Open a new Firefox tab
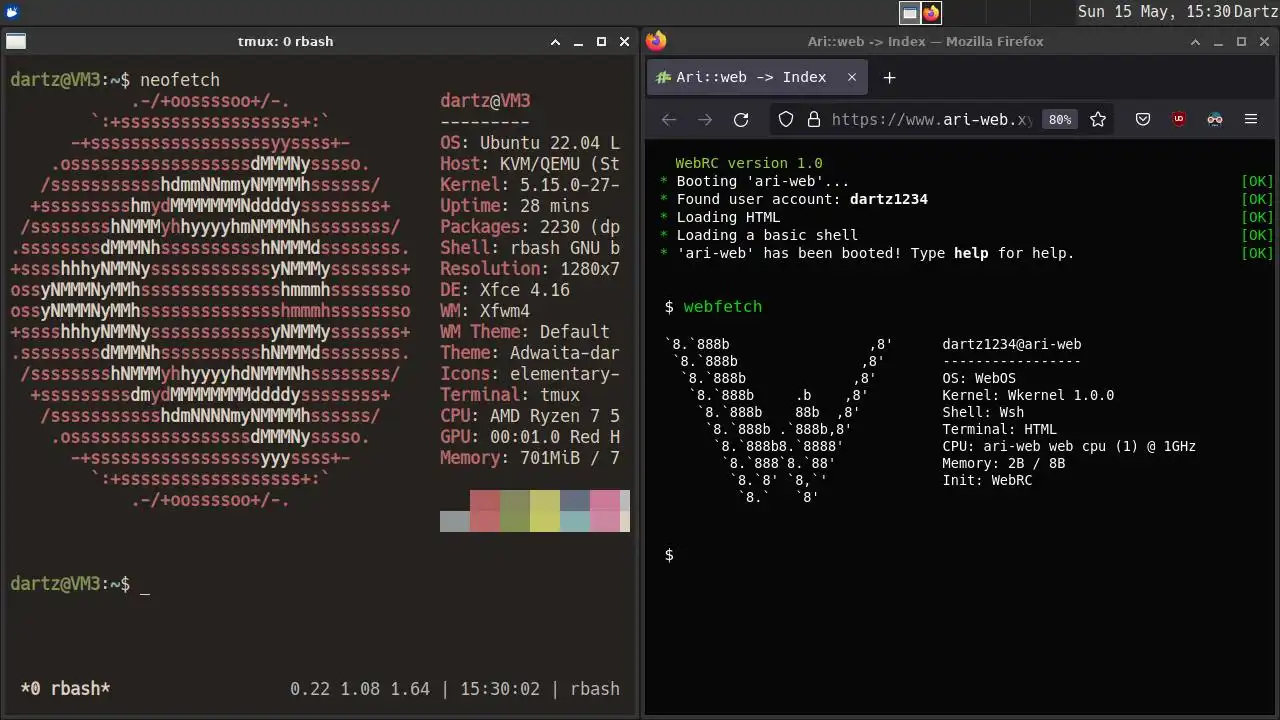 (889, 77)
